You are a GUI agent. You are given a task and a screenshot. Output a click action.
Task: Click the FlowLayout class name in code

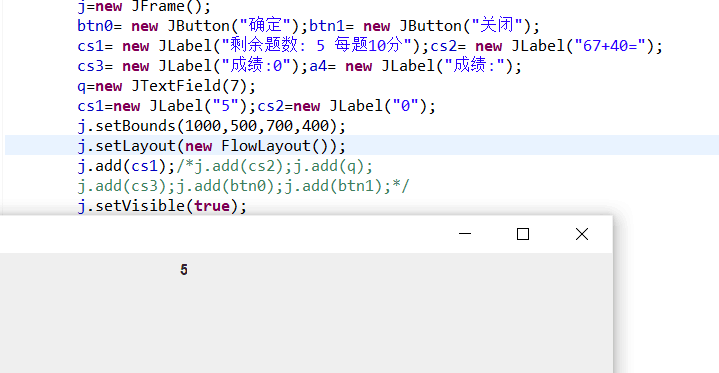click(266, 146)
